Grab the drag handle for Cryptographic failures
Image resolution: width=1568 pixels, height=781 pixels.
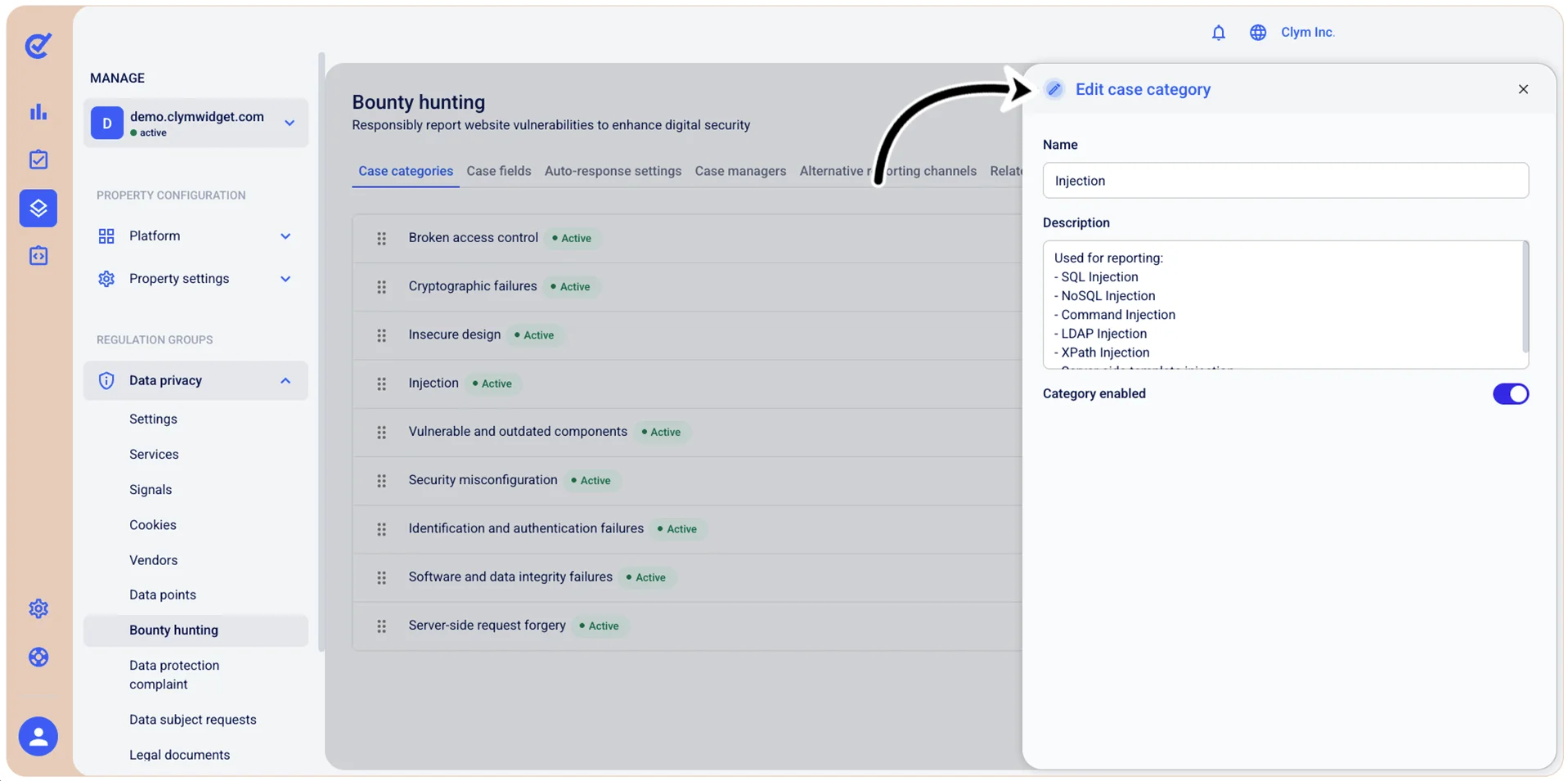381,287
